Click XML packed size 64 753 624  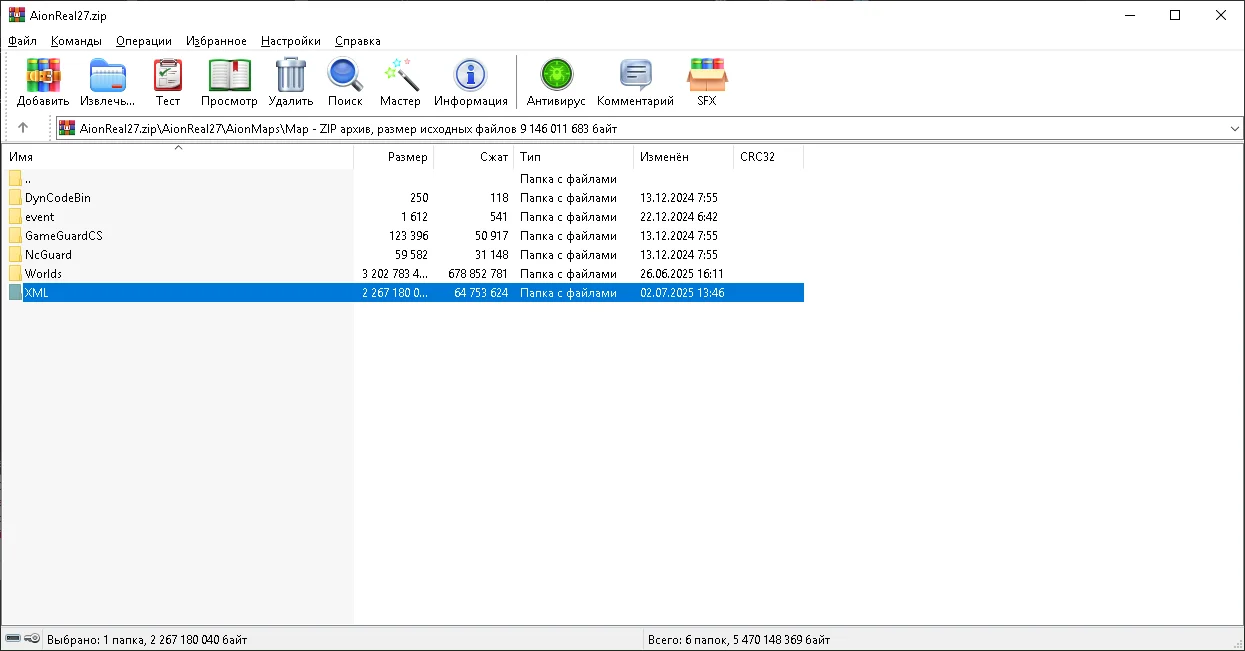(x=481, y=293)
